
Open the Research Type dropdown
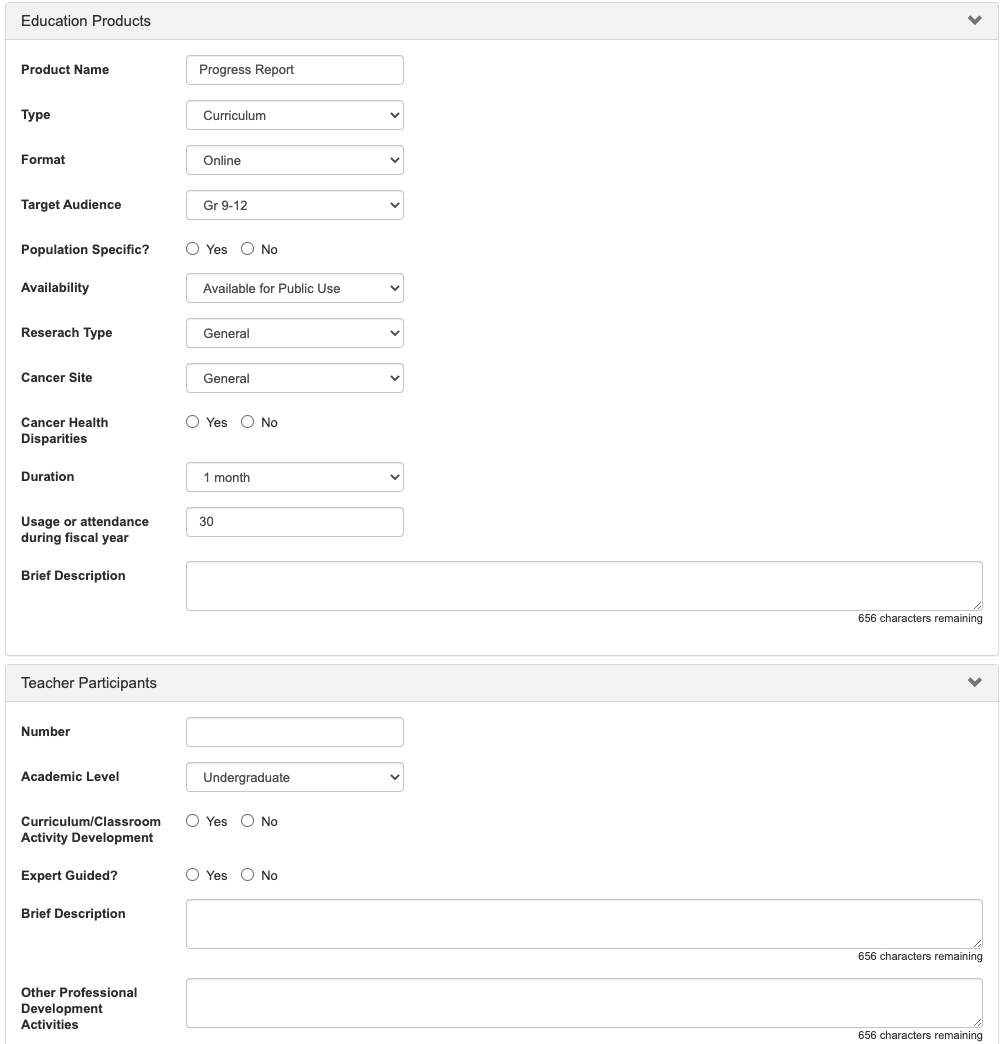click(x=295, y=333)
